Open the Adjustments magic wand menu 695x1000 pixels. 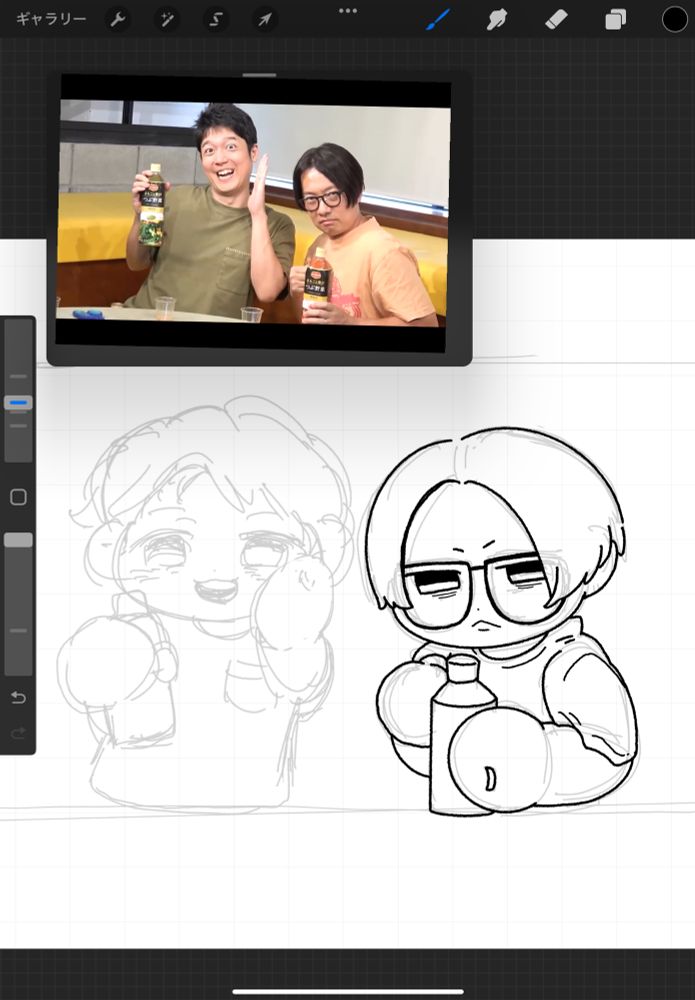coord(167,20)
